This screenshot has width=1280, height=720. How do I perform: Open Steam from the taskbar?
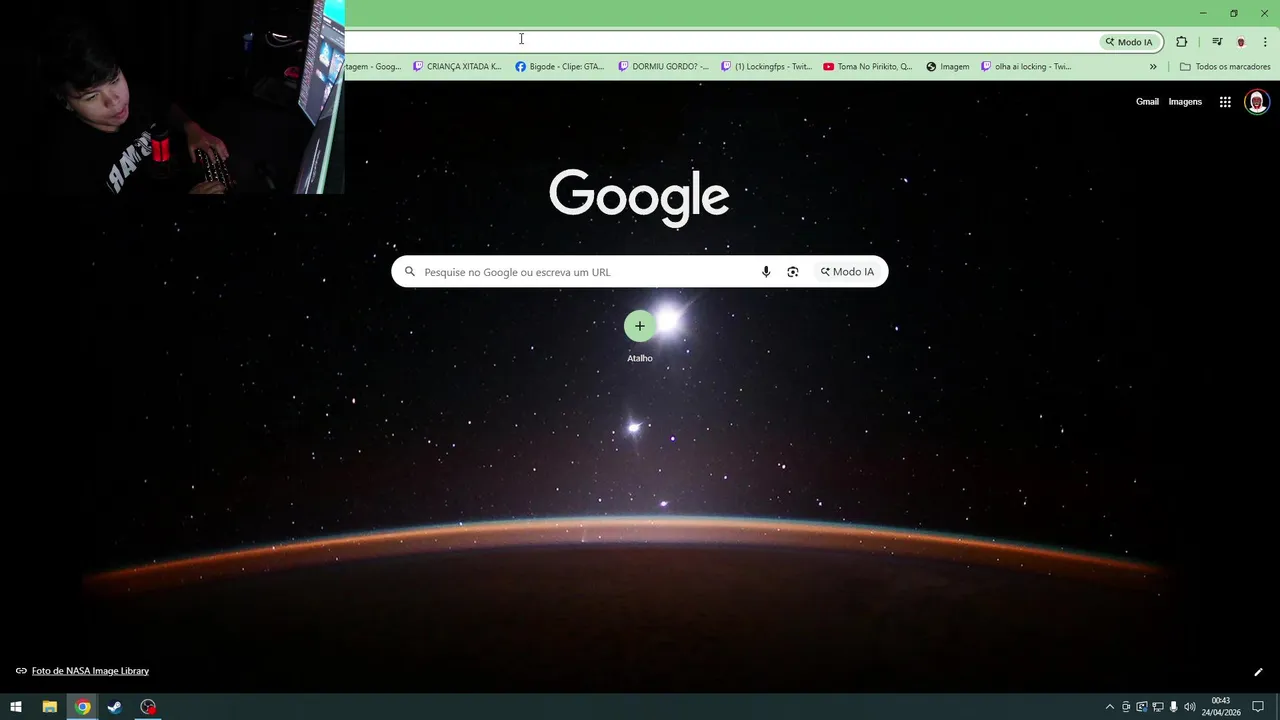coord(115,707)
